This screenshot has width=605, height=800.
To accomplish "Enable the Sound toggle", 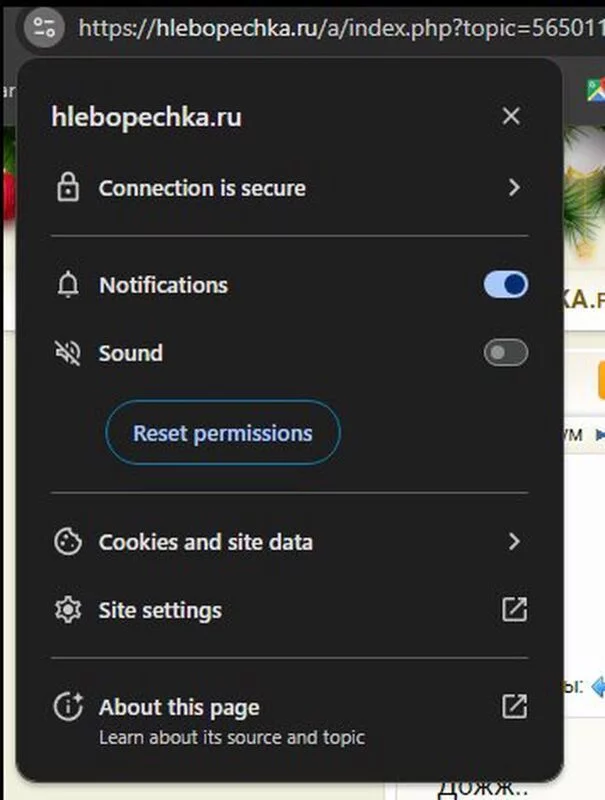I will (x=506, y=353).
